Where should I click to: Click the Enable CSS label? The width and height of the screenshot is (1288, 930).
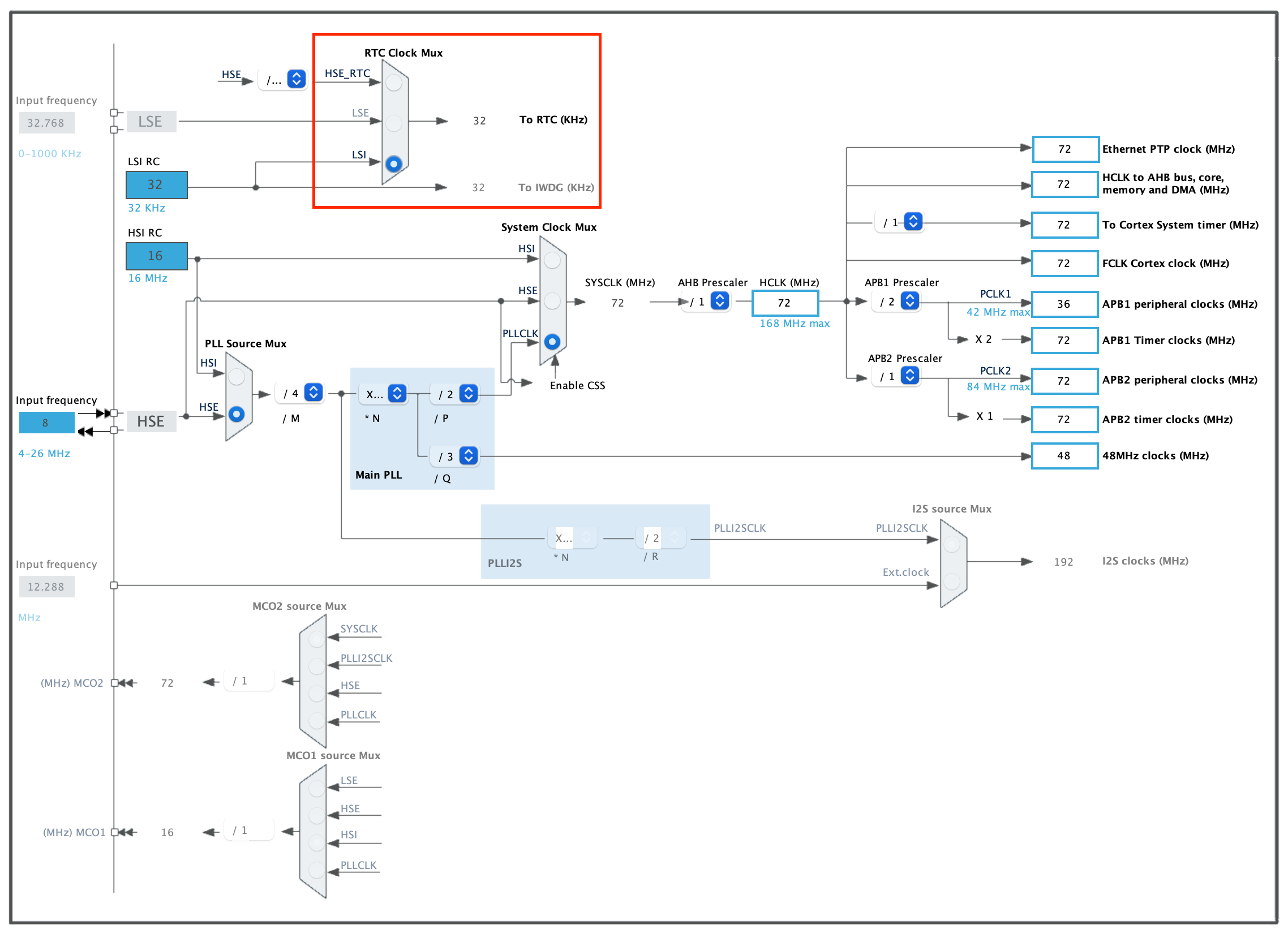pyautogui.click(x=577, y=386)
